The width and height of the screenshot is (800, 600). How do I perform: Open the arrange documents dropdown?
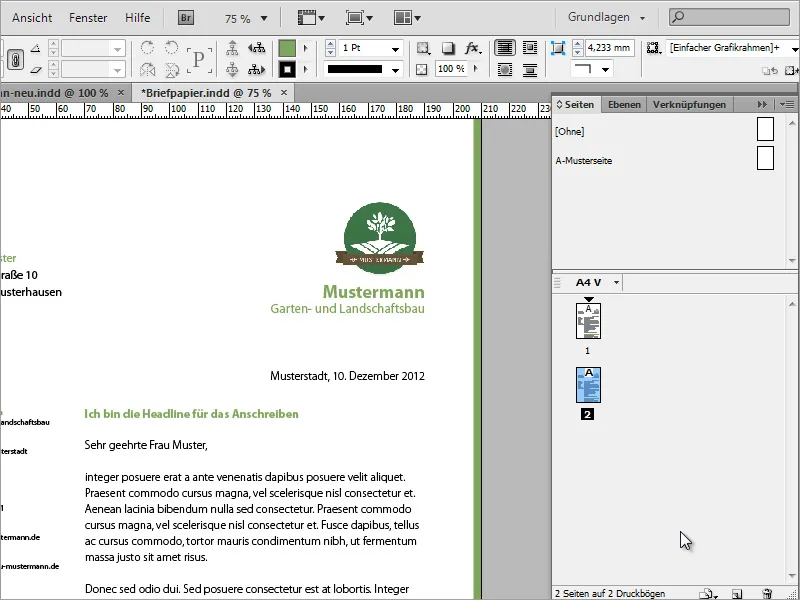tap(407, 18)
